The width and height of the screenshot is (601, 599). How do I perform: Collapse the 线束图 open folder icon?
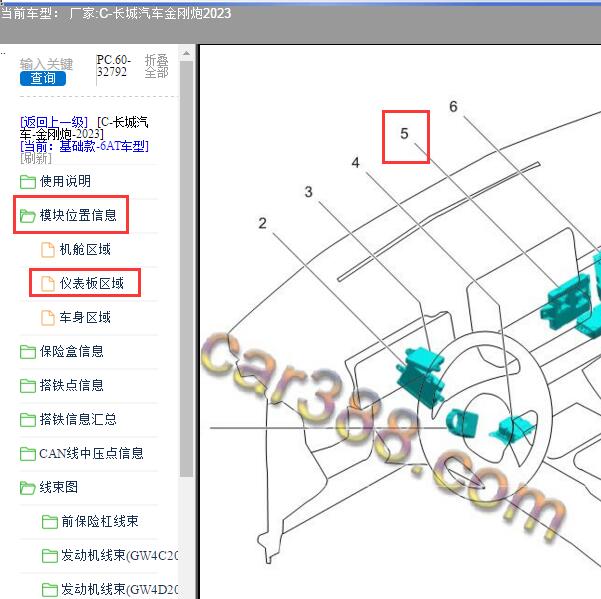[28, 488]
